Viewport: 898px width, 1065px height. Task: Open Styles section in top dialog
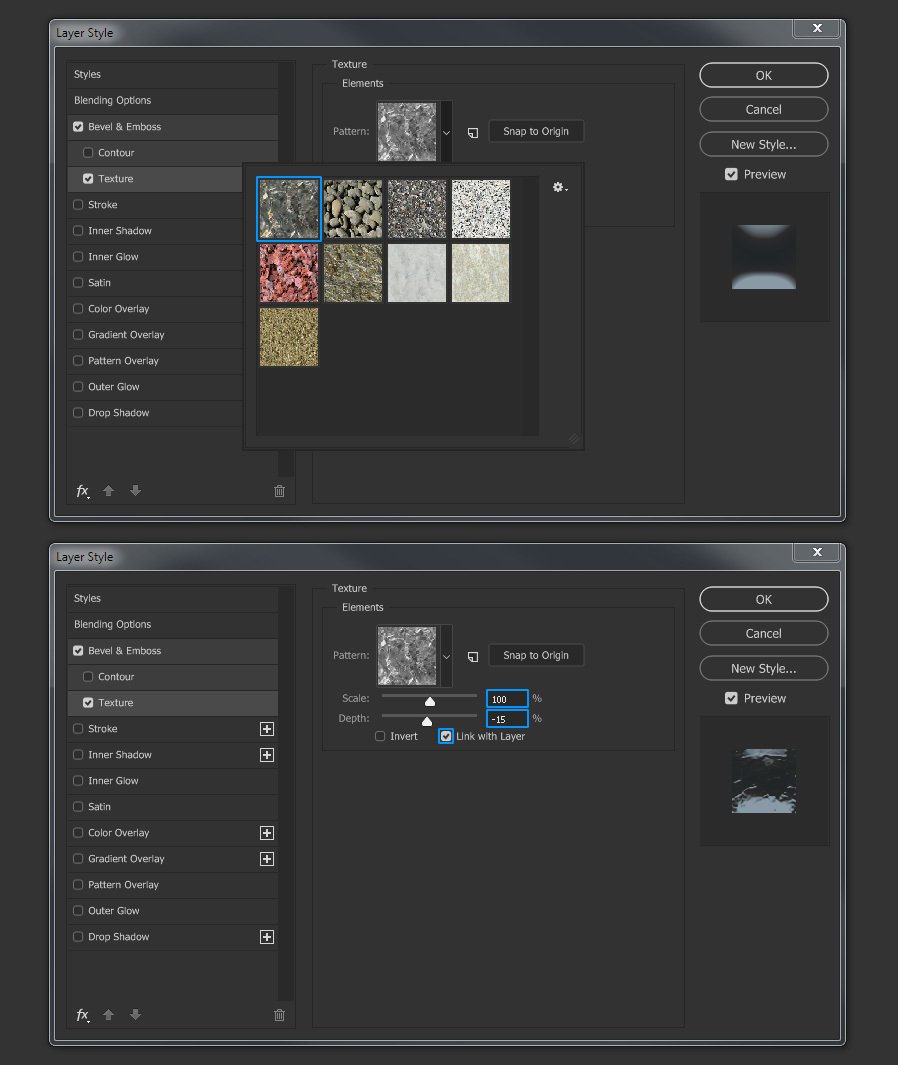[173, 74]
